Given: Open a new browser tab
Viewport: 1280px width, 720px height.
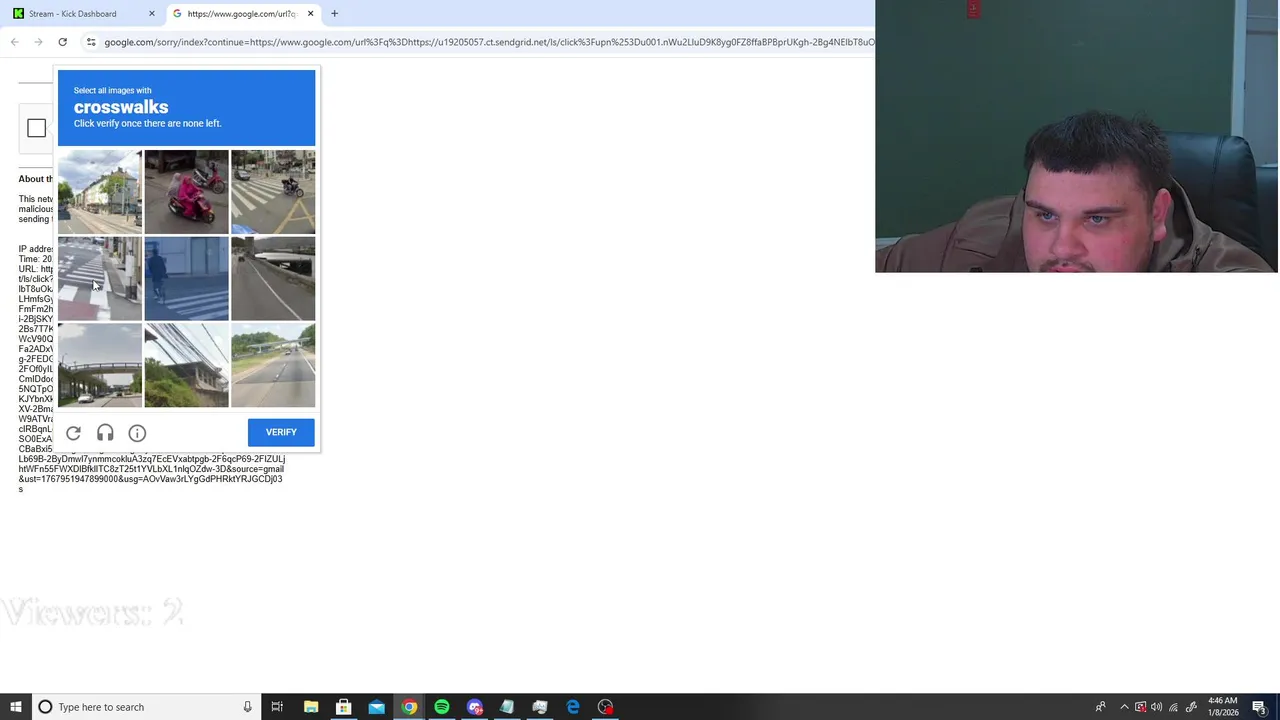Looking at the screenshot, I should (x=334, y=14).
